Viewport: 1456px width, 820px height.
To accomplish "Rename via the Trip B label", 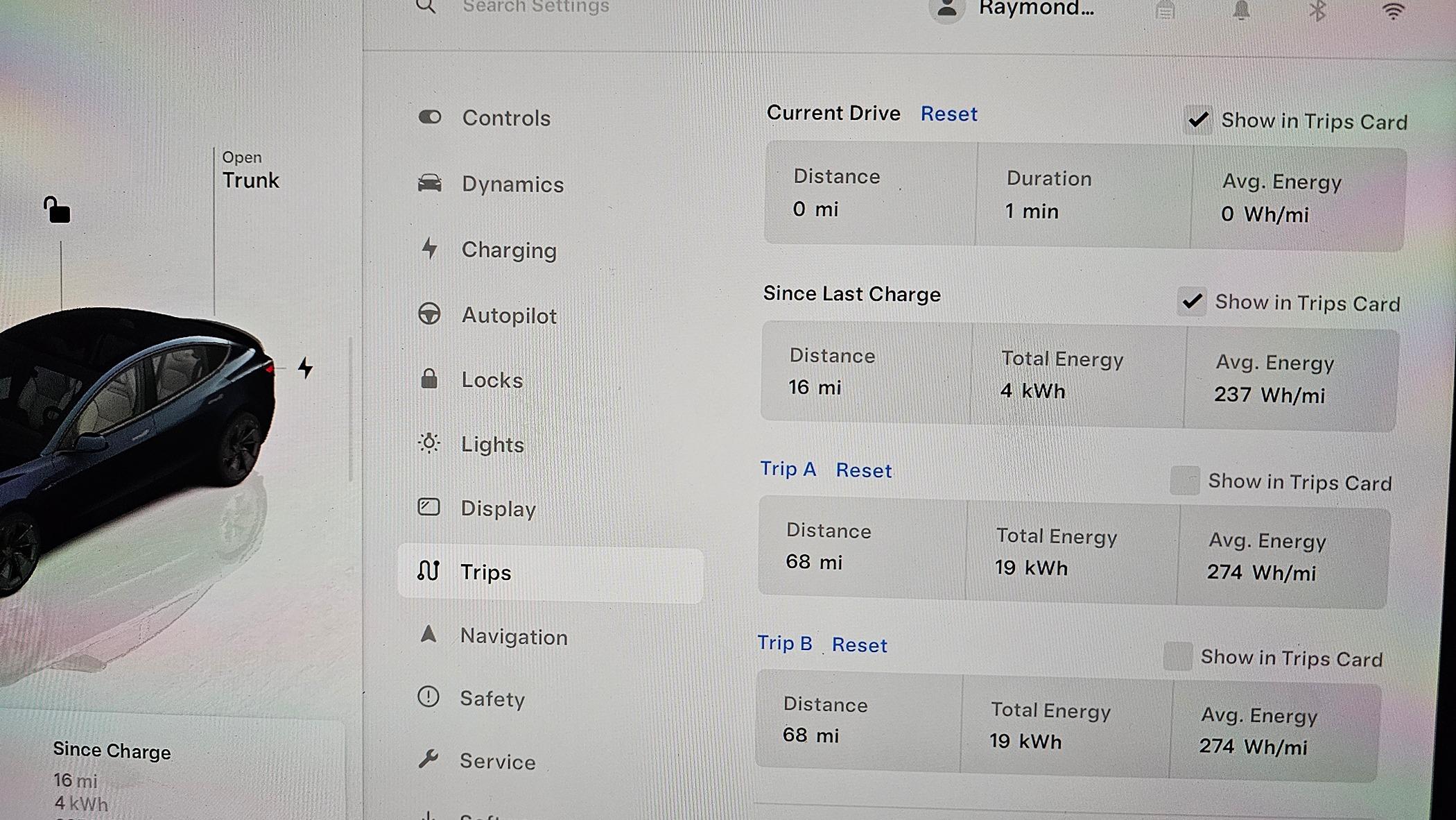I will [x=784, y=643].
